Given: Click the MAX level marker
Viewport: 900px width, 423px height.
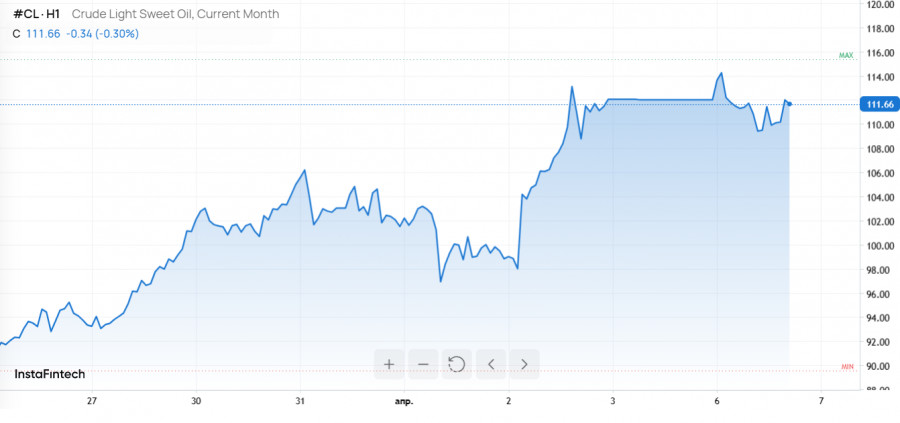Looking at the screenshot, I should pyautogui.click(x=846, y=55).
